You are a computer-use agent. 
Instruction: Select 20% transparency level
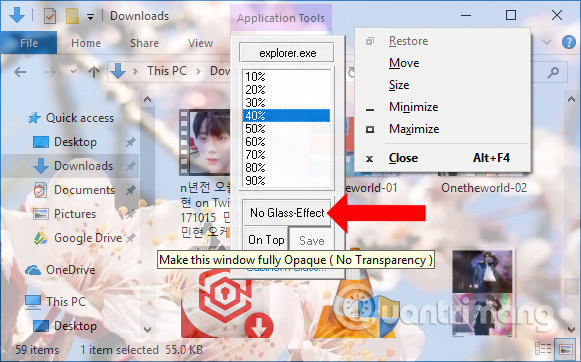[x=286, y=90]
